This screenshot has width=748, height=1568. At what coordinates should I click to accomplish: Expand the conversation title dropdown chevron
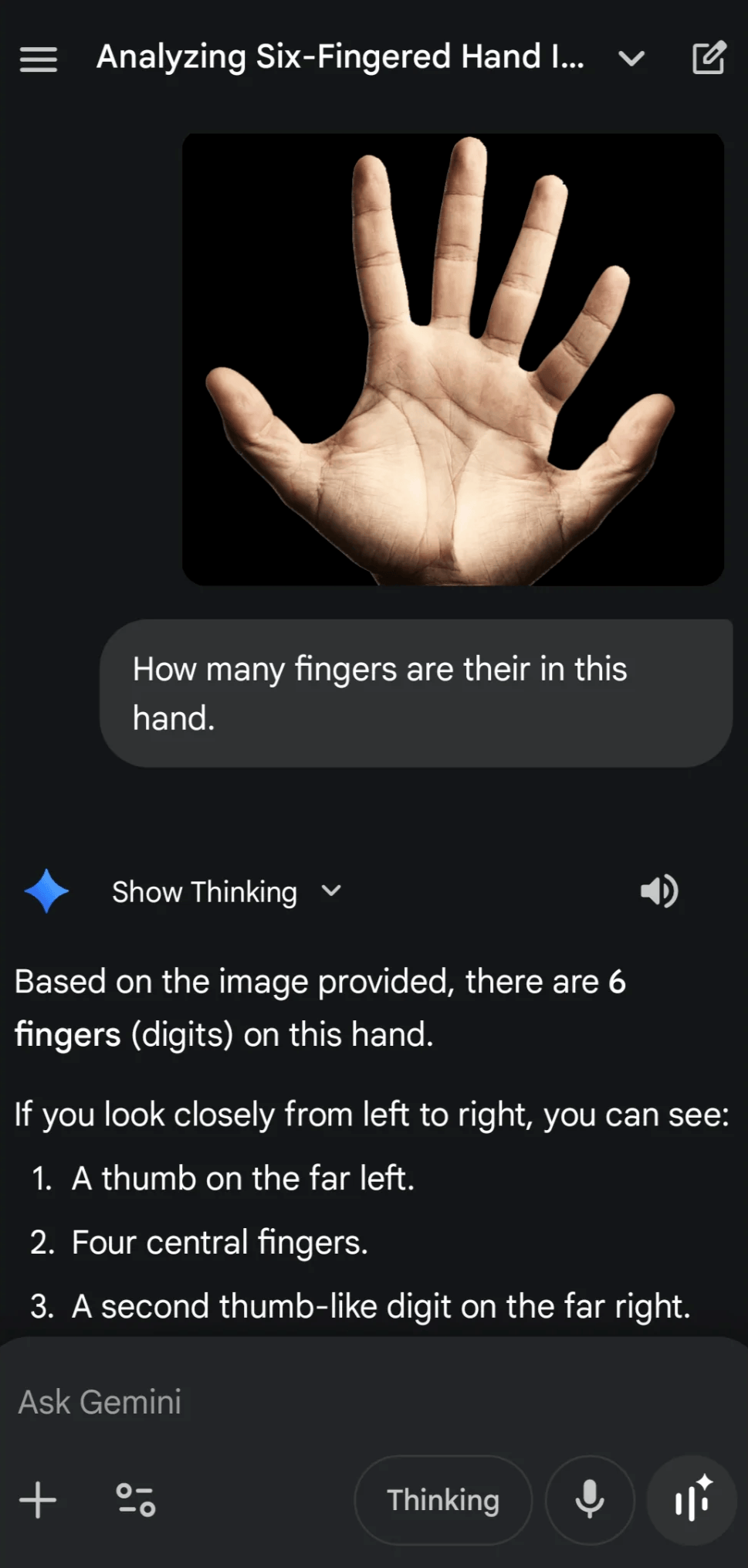click(631, 59)
